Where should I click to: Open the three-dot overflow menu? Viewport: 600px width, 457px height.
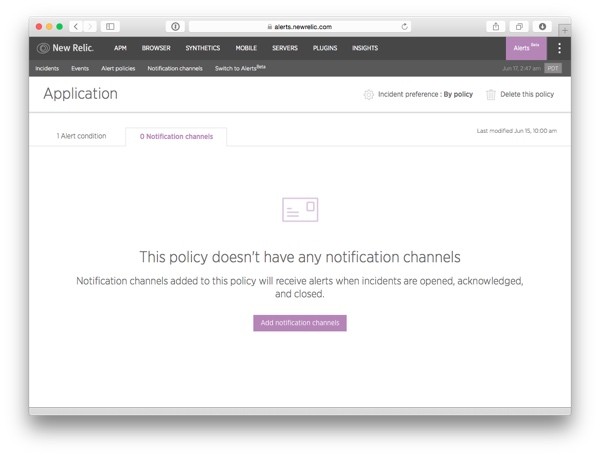[x=559, y=48]
